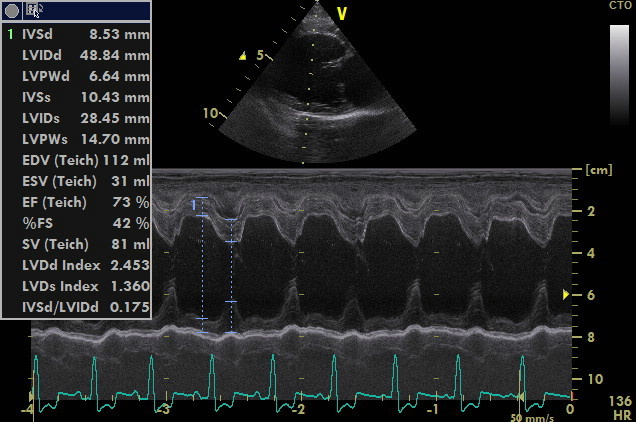Click the yellow arrow marker near 6 cm scale

567,295
